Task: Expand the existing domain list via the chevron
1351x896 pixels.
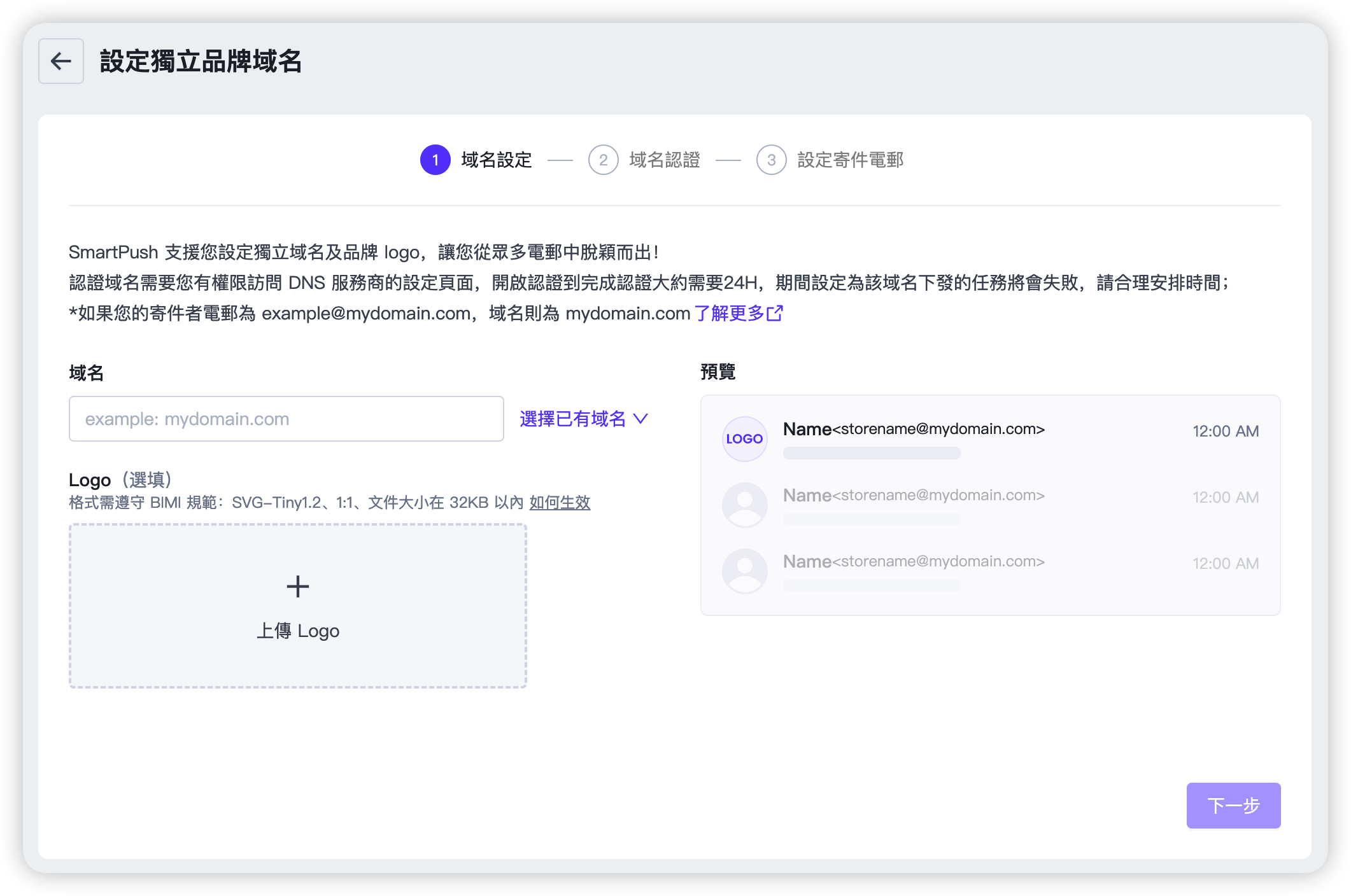Action: click(x=642, y=419)
